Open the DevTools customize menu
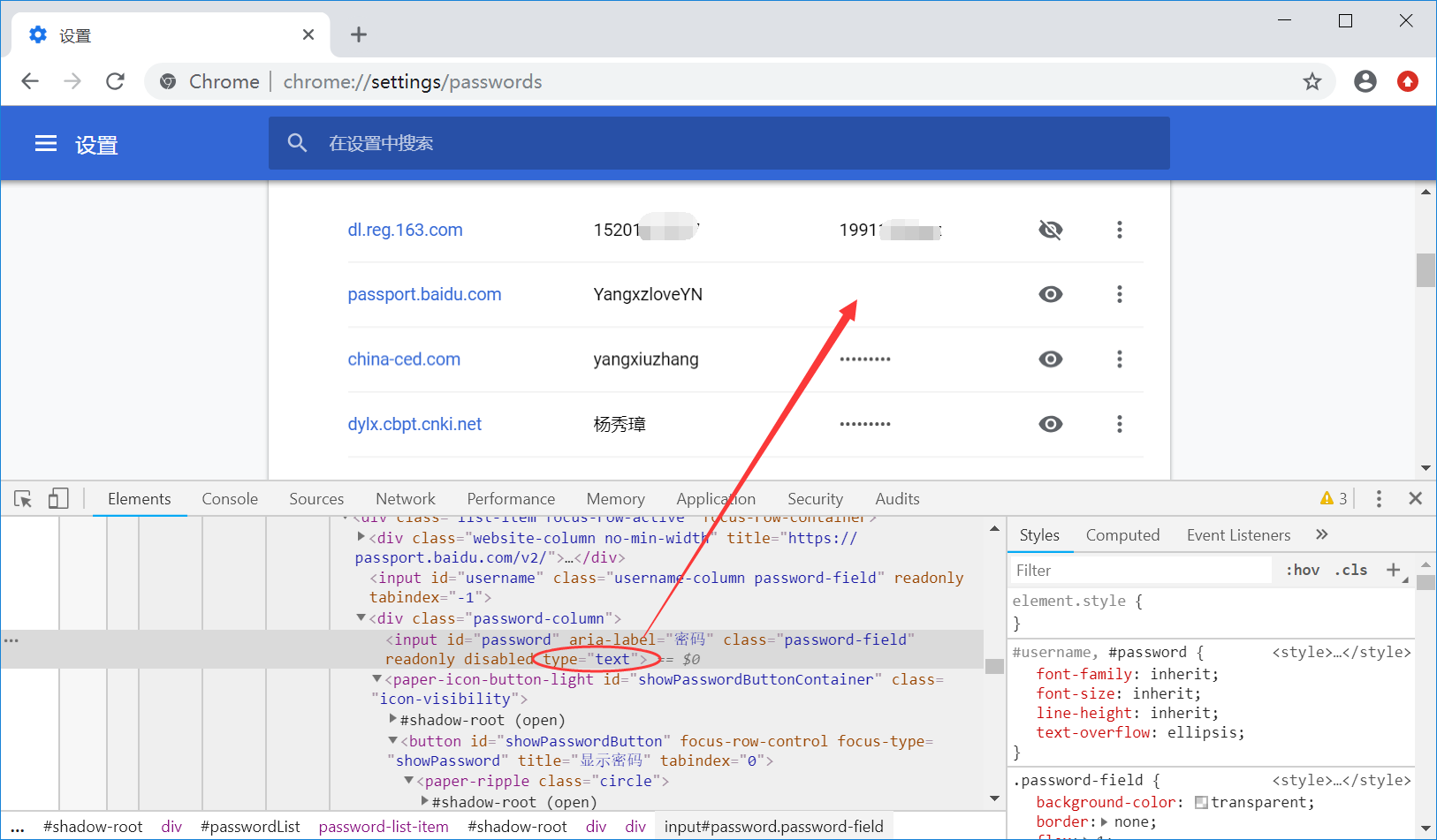This screenshot has height=840, width=1437. coord(1379,499)
